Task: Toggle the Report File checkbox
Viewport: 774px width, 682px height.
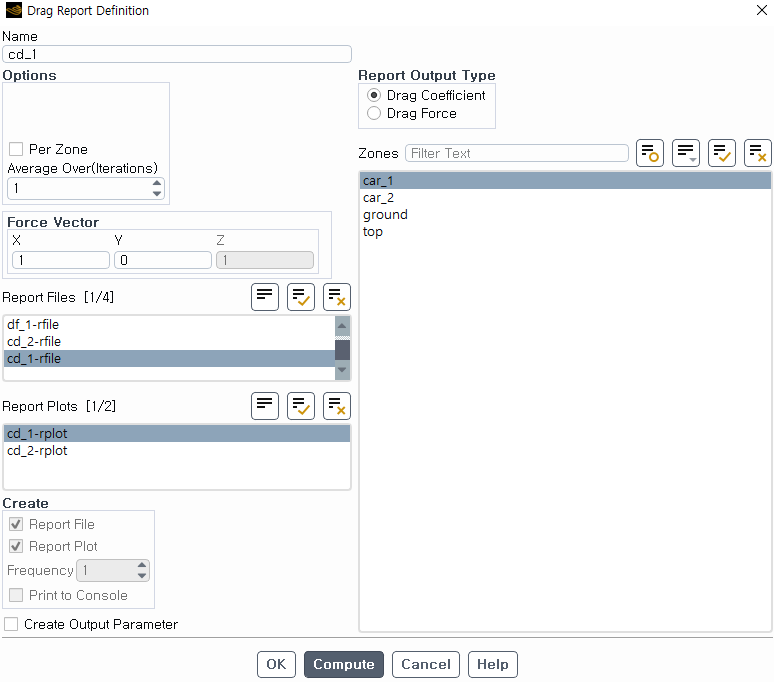Action: point(16,524)
